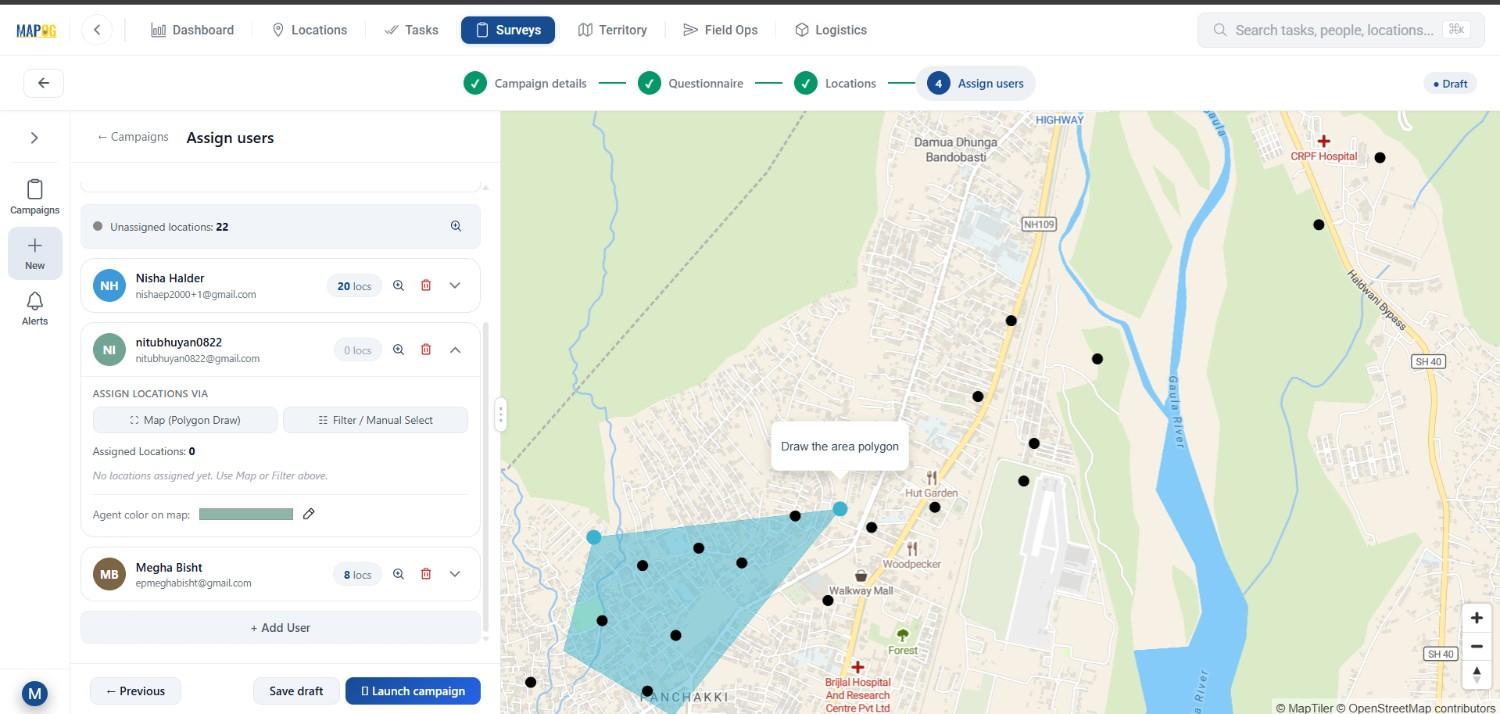Select the Assign users step

[x=976, y=83]
